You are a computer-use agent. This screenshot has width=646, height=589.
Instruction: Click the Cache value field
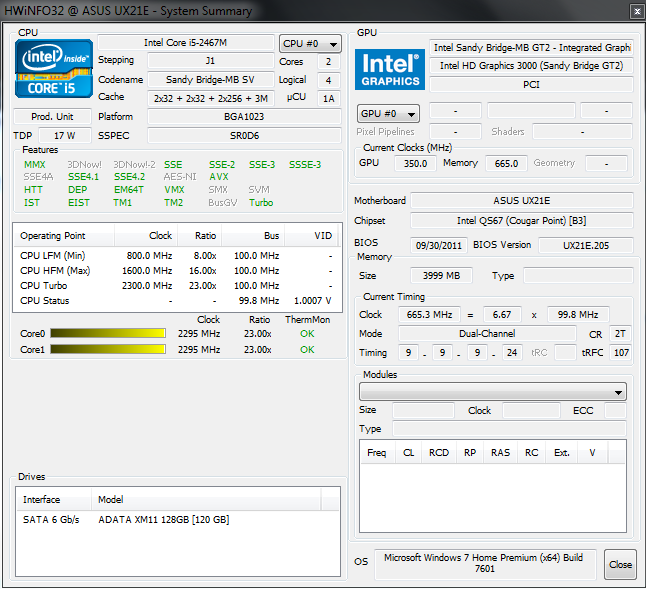211,98
